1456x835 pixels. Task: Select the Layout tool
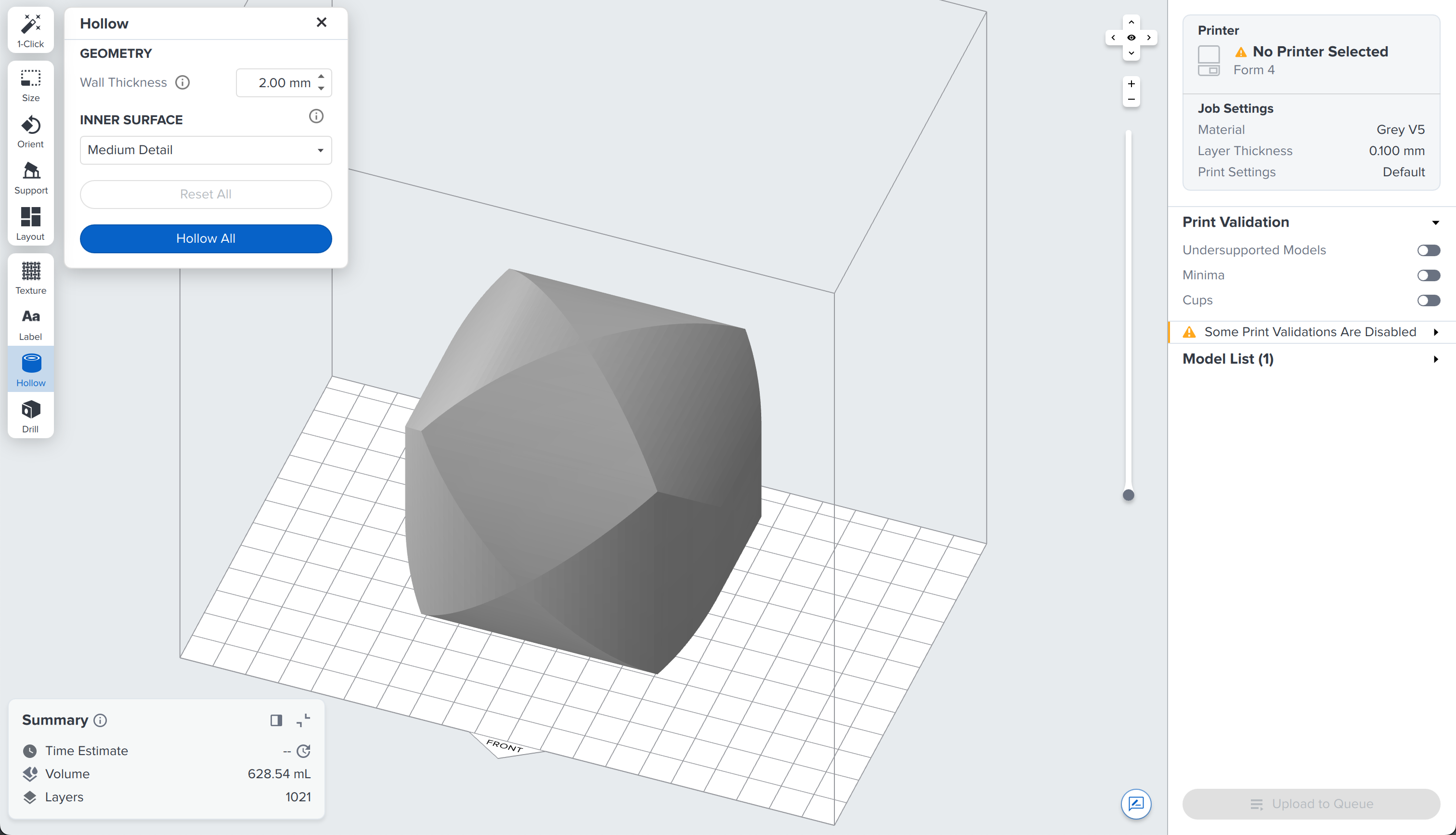tap(30, 222)
